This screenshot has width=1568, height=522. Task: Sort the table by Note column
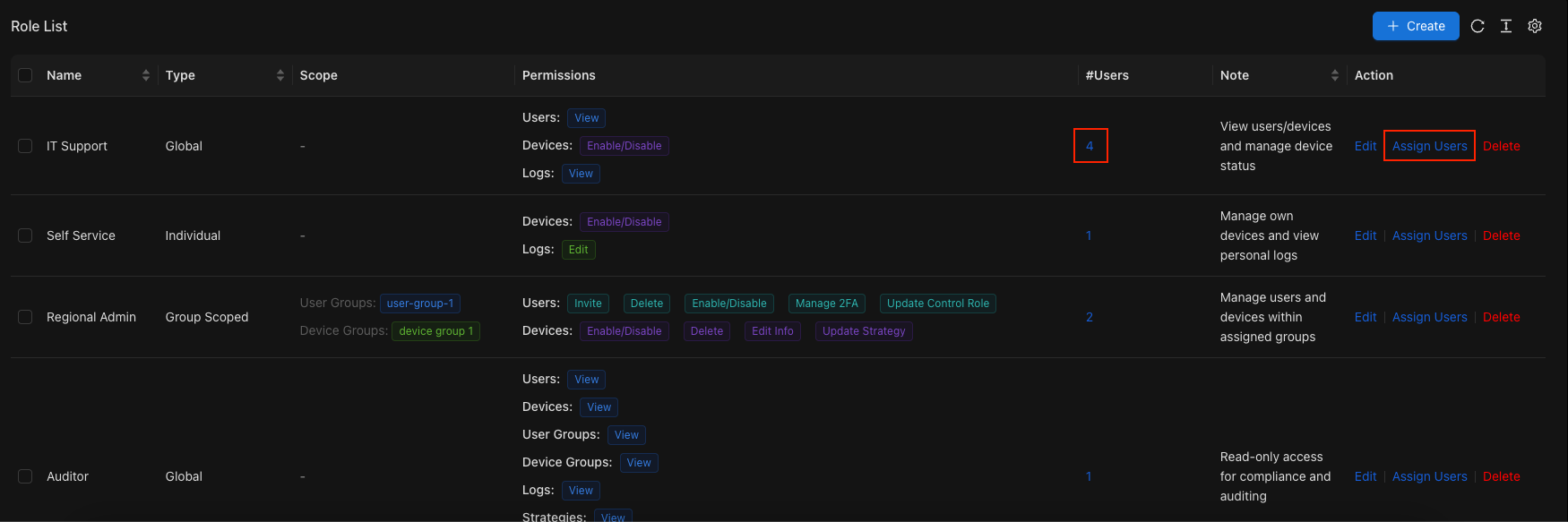[1335, 75]
